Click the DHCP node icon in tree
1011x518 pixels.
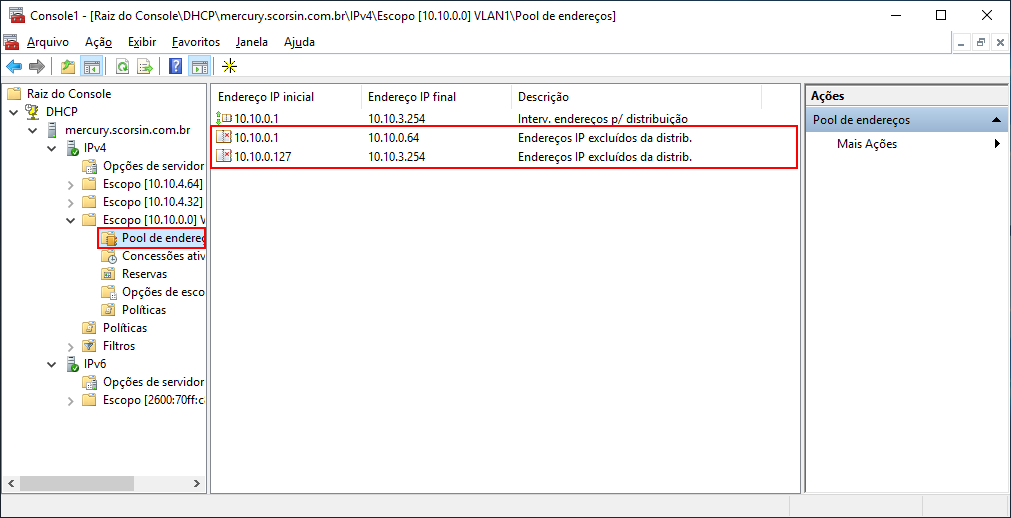pyautogui.click(x=33, y=112)
